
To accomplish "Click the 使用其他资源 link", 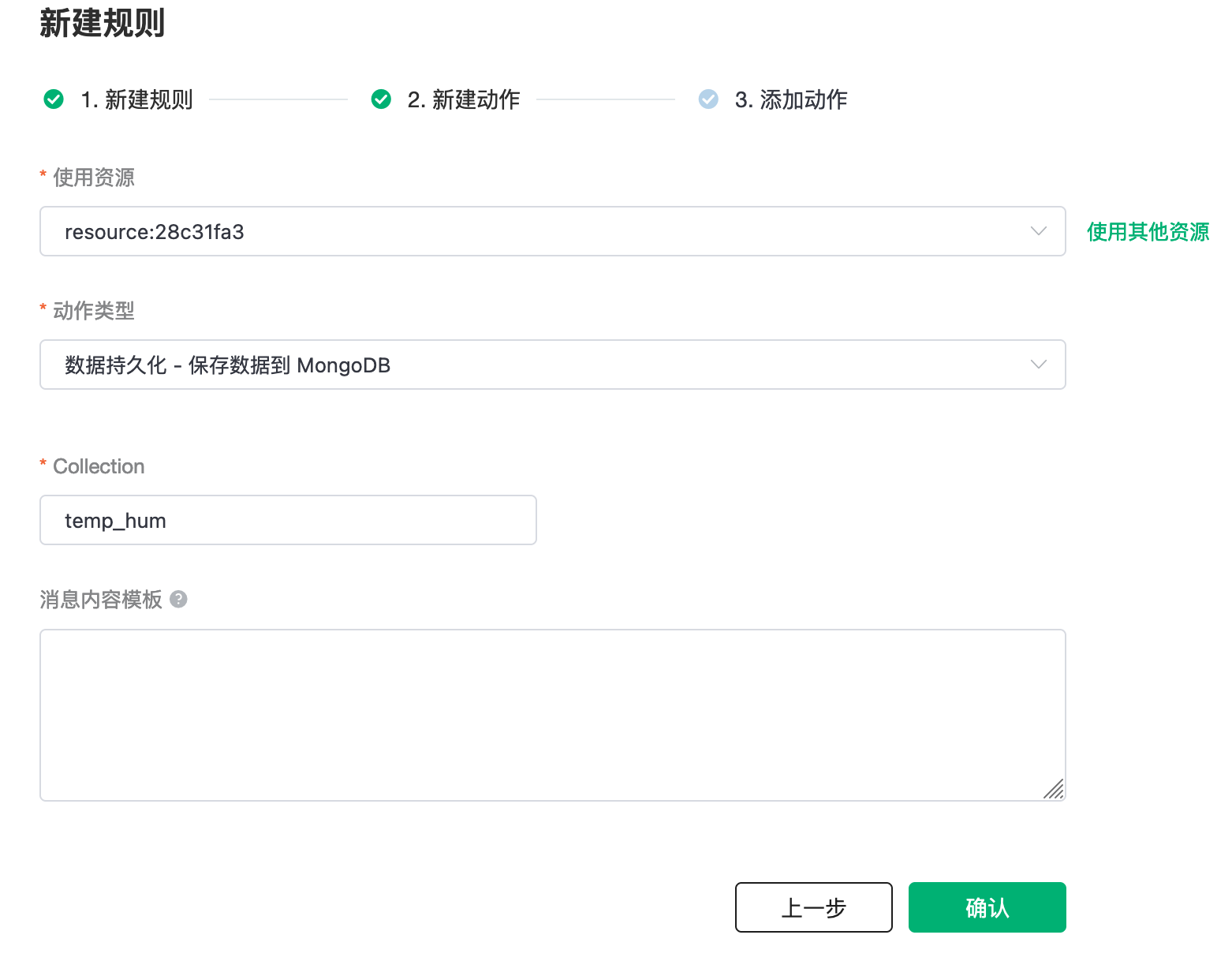I will [1148, 232].
